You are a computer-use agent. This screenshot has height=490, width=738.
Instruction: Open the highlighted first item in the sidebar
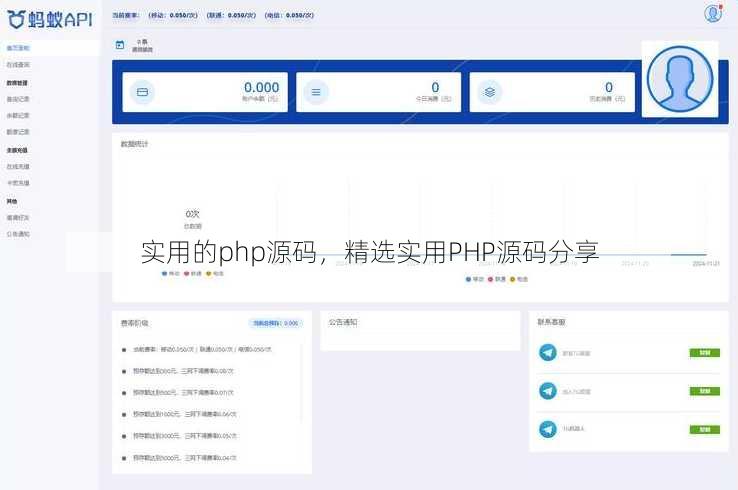(18, 48)
